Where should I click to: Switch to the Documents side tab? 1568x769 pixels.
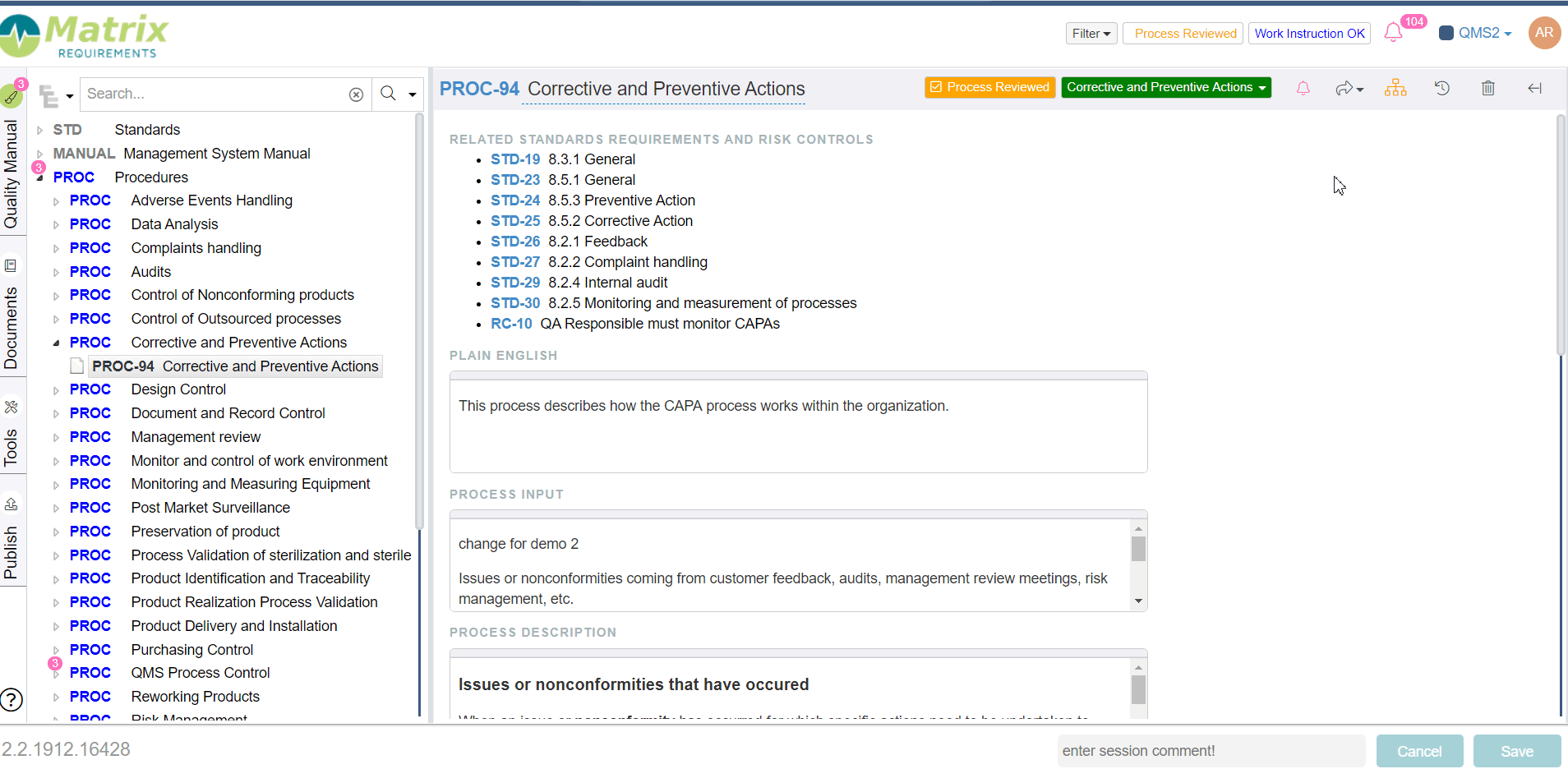(11, 327)
